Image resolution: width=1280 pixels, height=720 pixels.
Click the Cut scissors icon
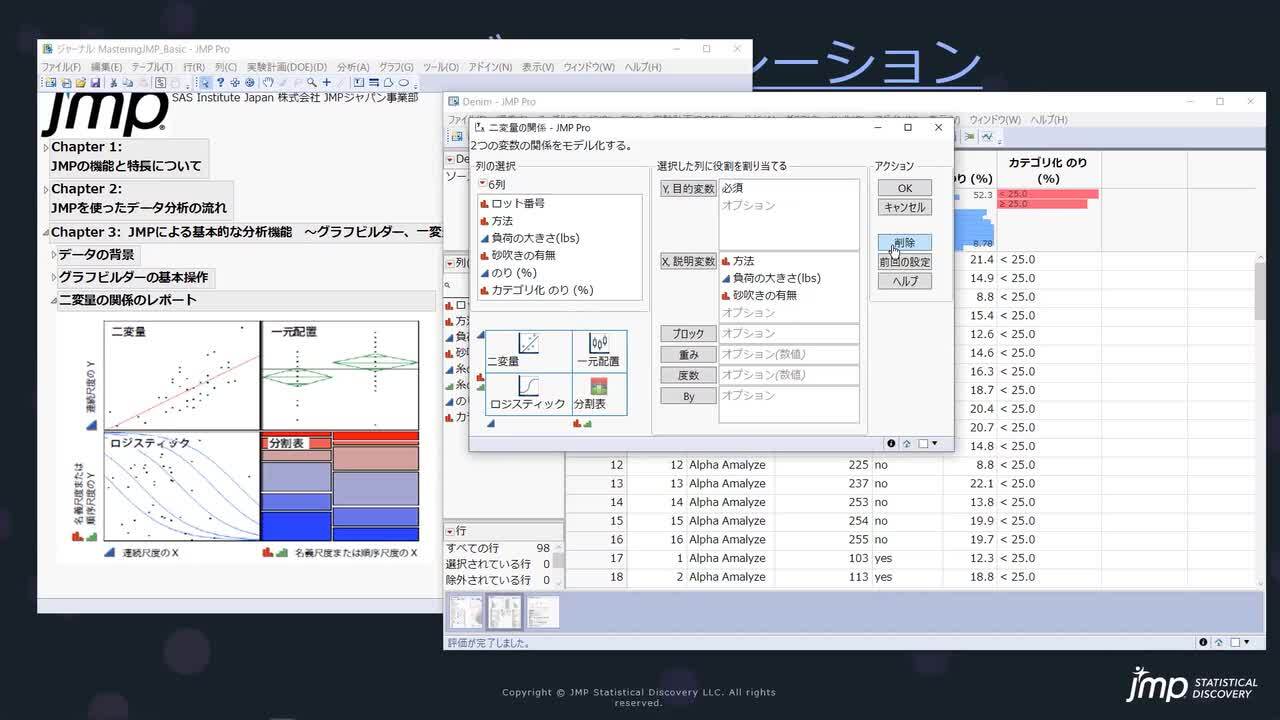click(113, 83)
